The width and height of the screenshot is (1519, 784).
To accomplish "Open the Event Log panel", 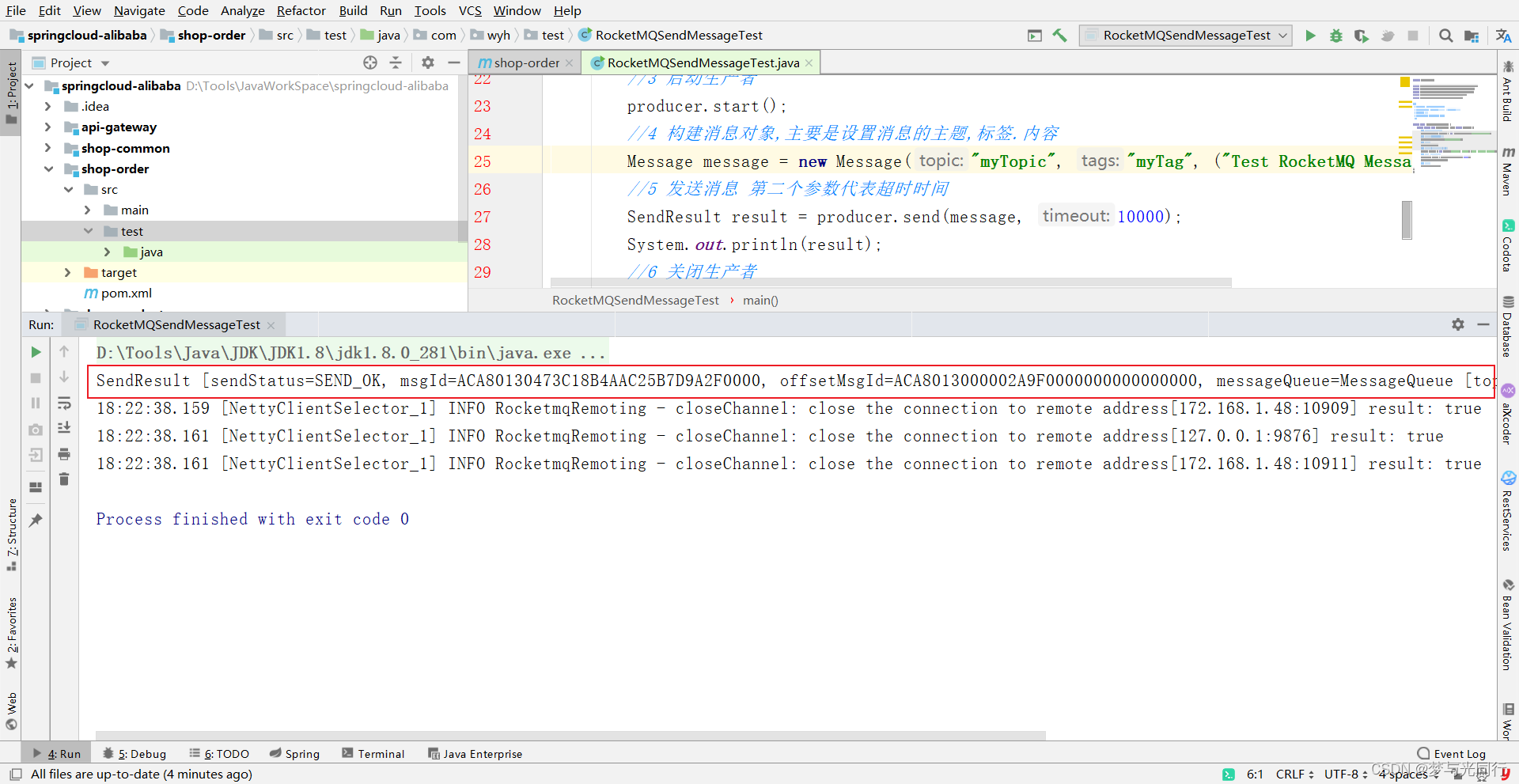I will point(1456,753).
